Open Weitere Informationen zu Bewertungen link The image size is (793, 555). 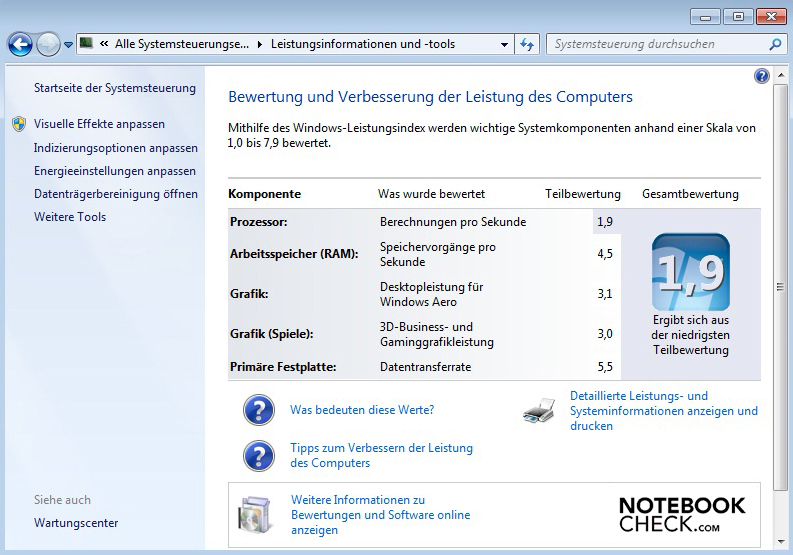(x=380, y=515)
